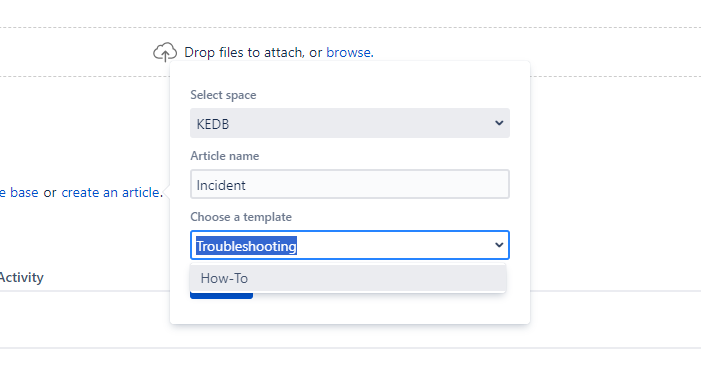Open the knowledge base link
Screen dimensions: 701x366
click(19, 193)
